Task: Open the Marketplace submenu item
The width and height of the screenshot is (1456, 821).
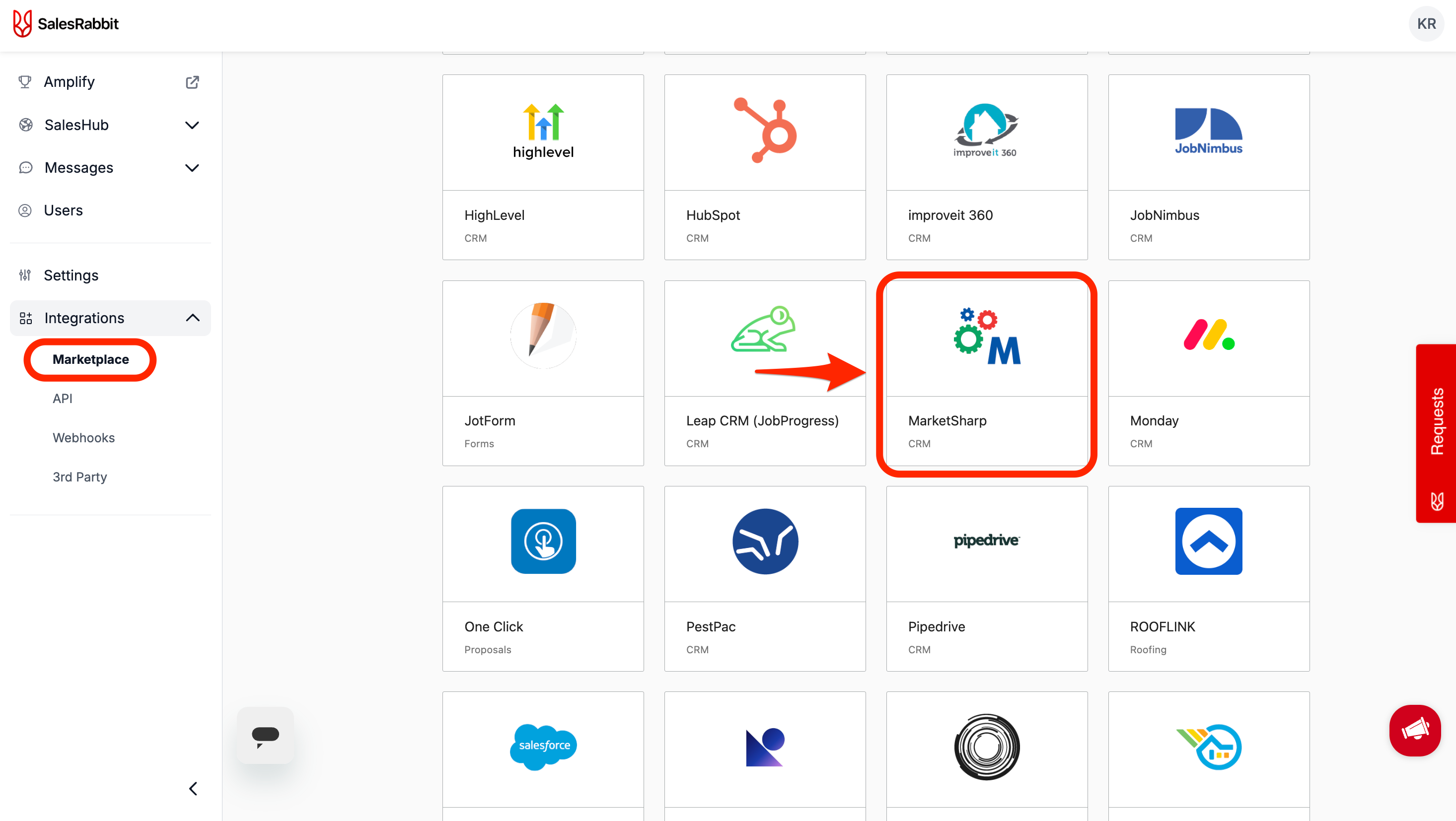Action: click(90, 359)
